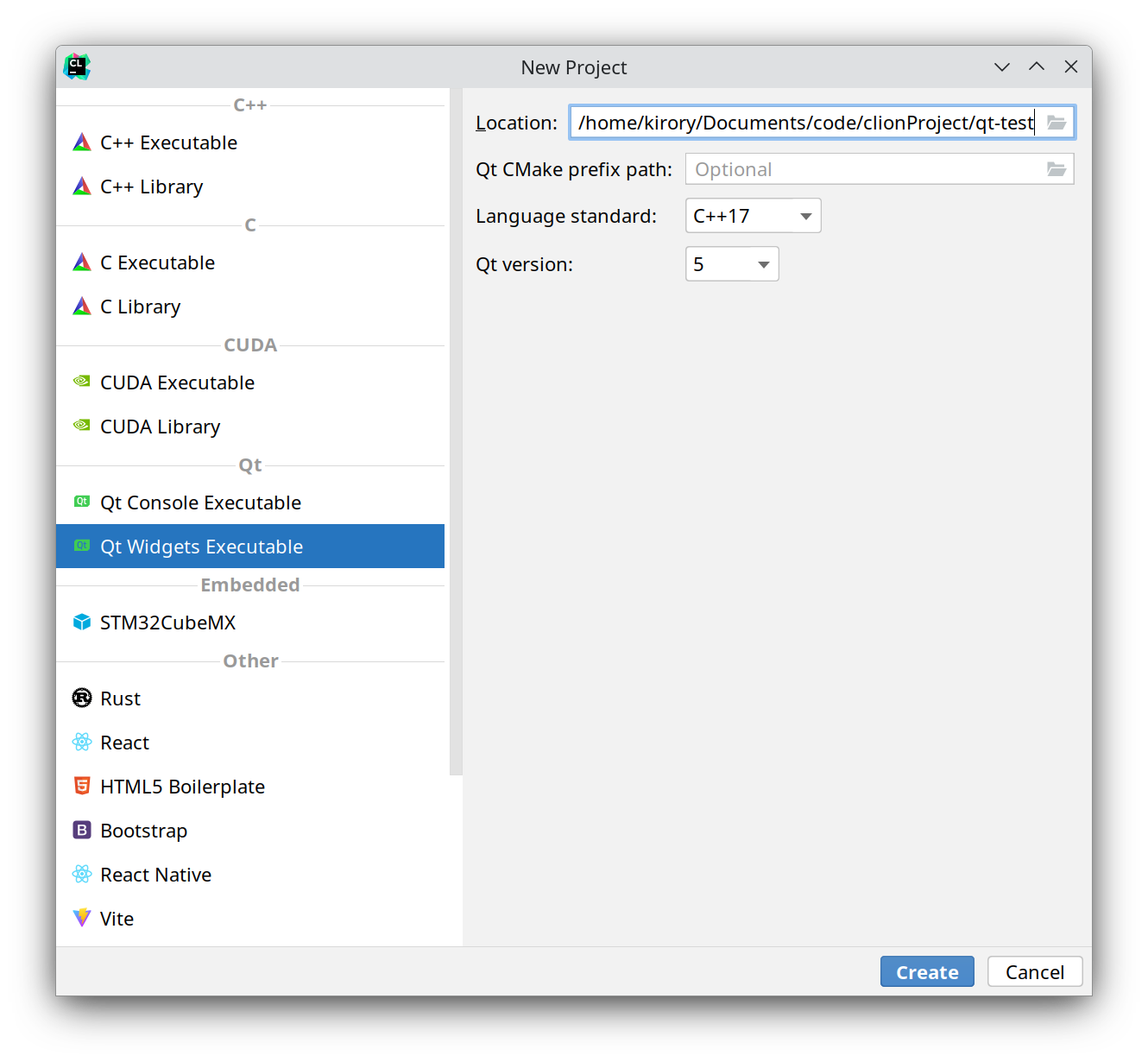
Task: Click the Qt icon beside Qt Widgets Executable
Action: (x=82, y=546)
